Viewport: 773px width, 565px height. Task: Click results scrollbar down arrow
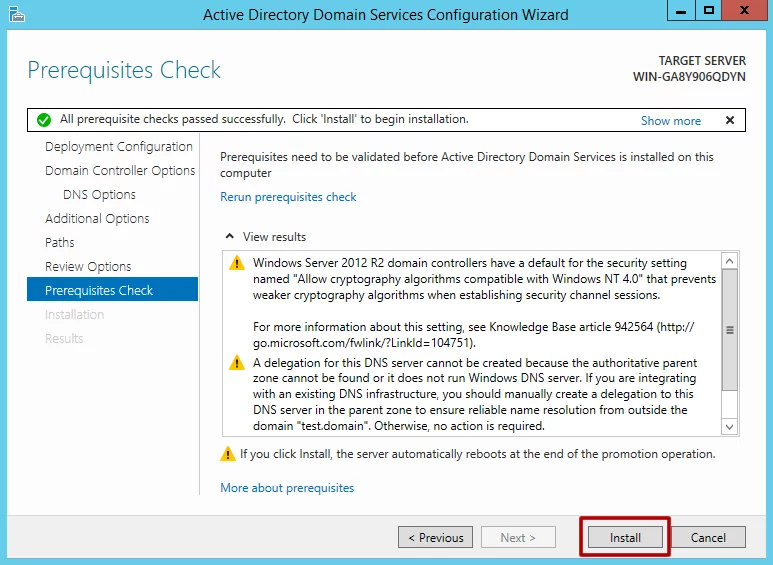[729, 427]
